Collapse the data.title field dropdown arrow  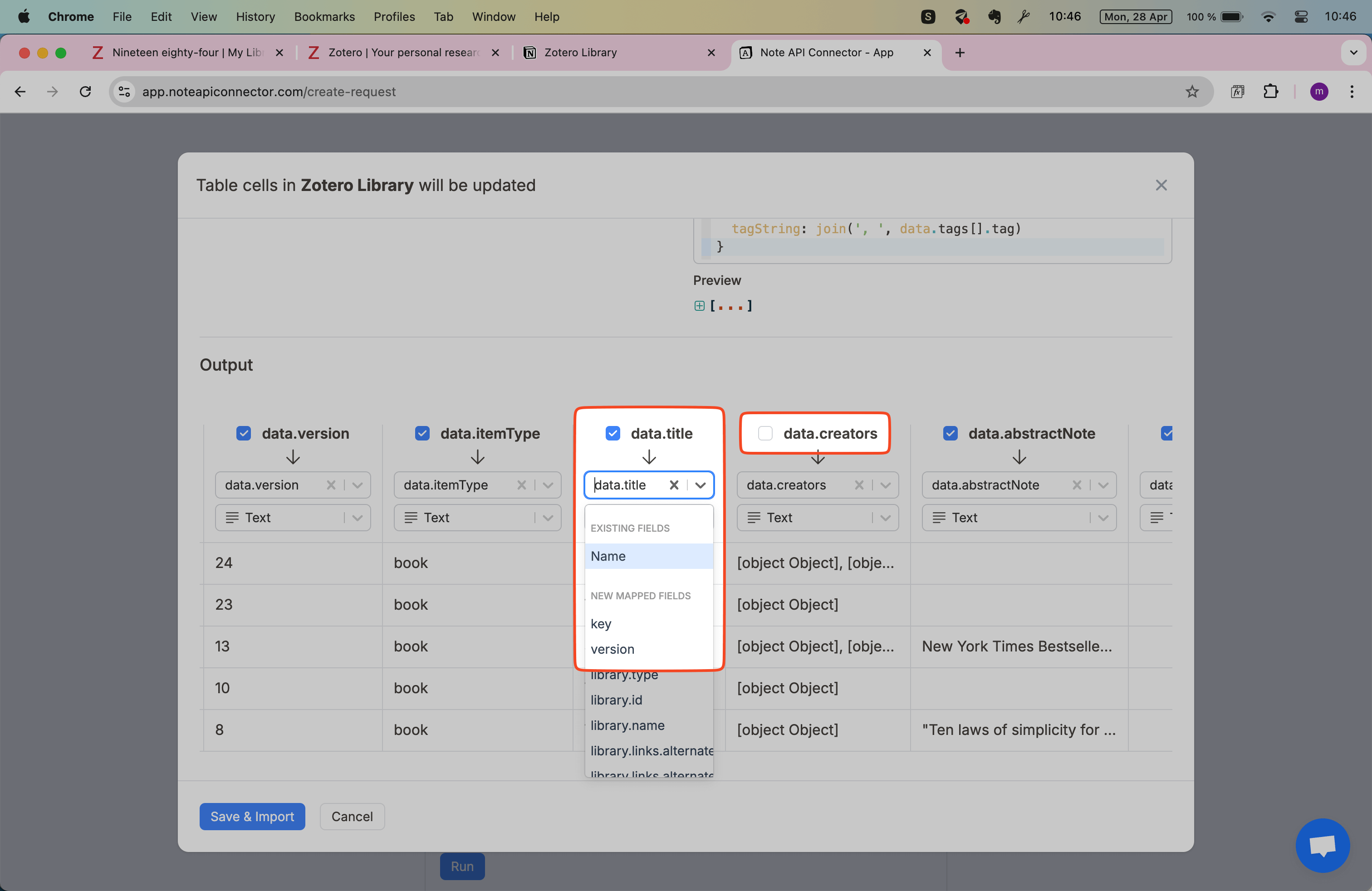tap(701, 485)
